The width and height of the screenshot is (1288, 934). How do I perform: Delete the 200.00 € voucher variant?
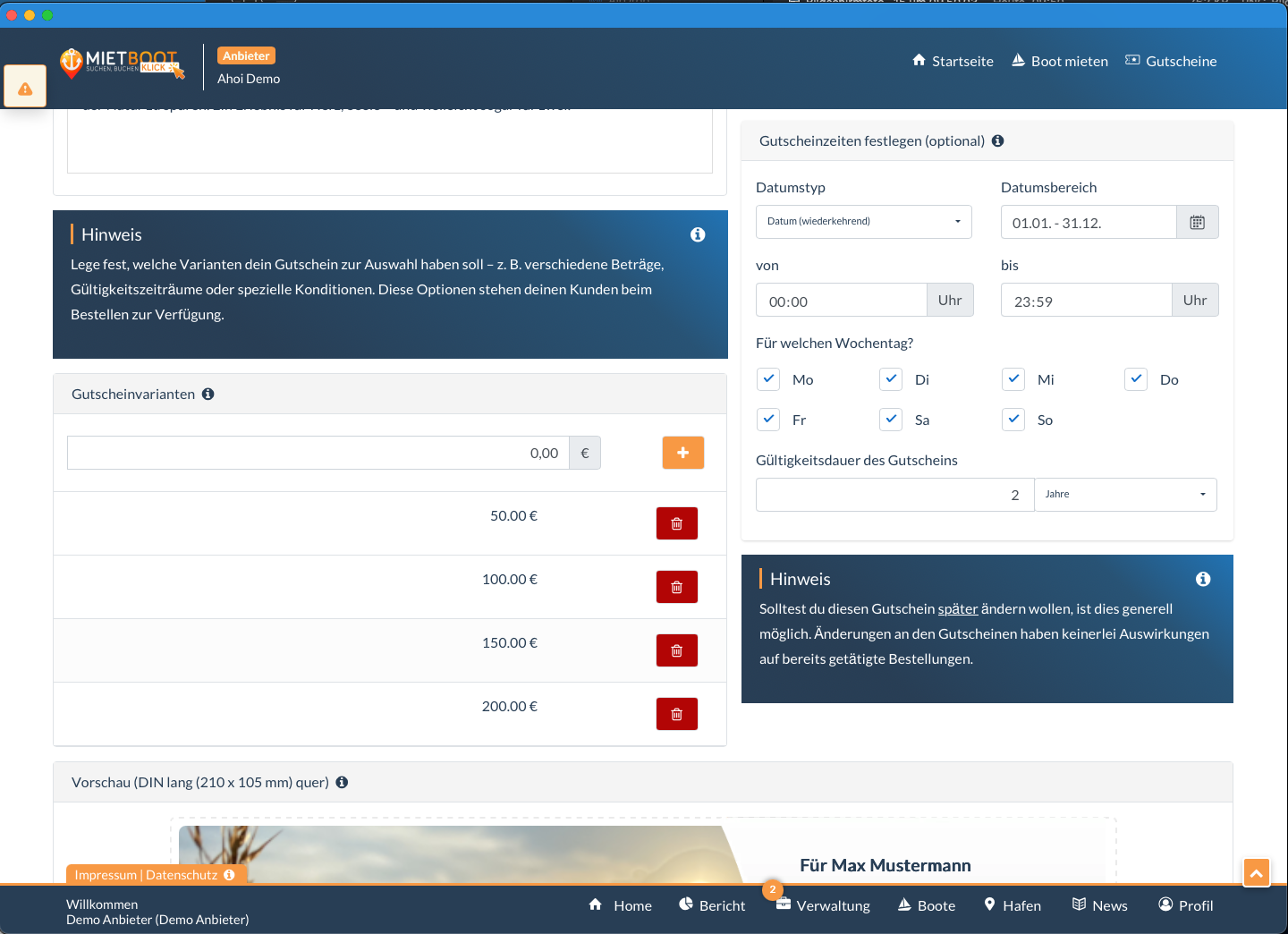click(x=676, y=714)
